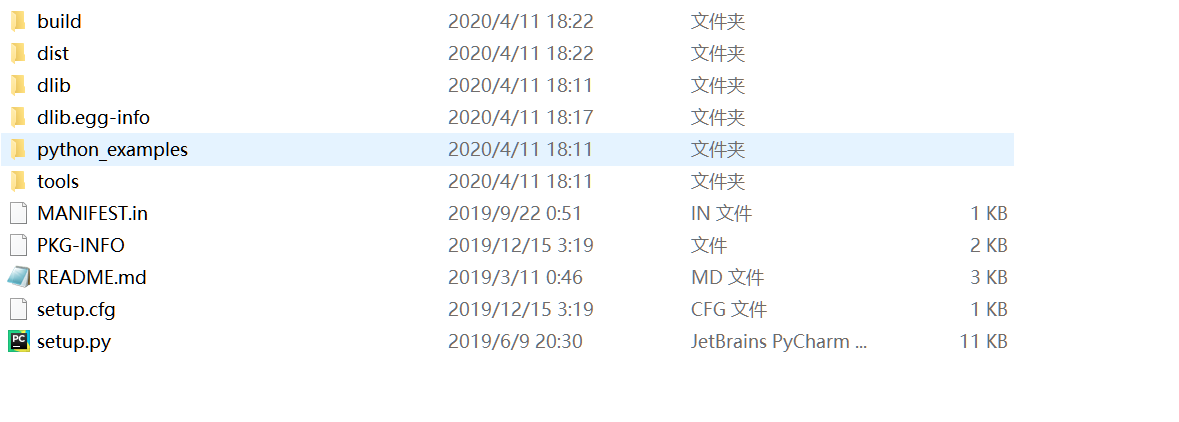The width and height of the screenshot is (1179, 422).
Task: Click the dlib.egg-info folder icon
Action: click(x=19, y=117)
